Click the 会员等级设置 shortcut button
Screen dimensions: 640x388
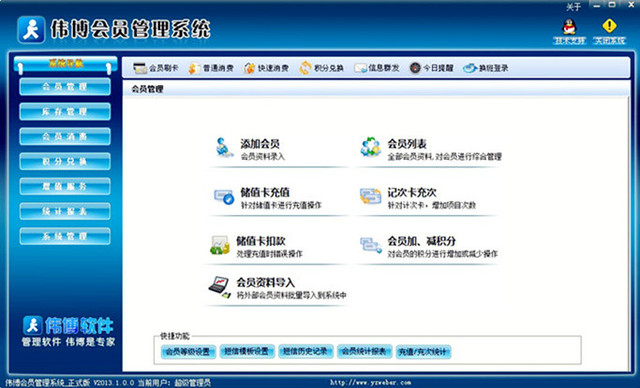(188, 351)
